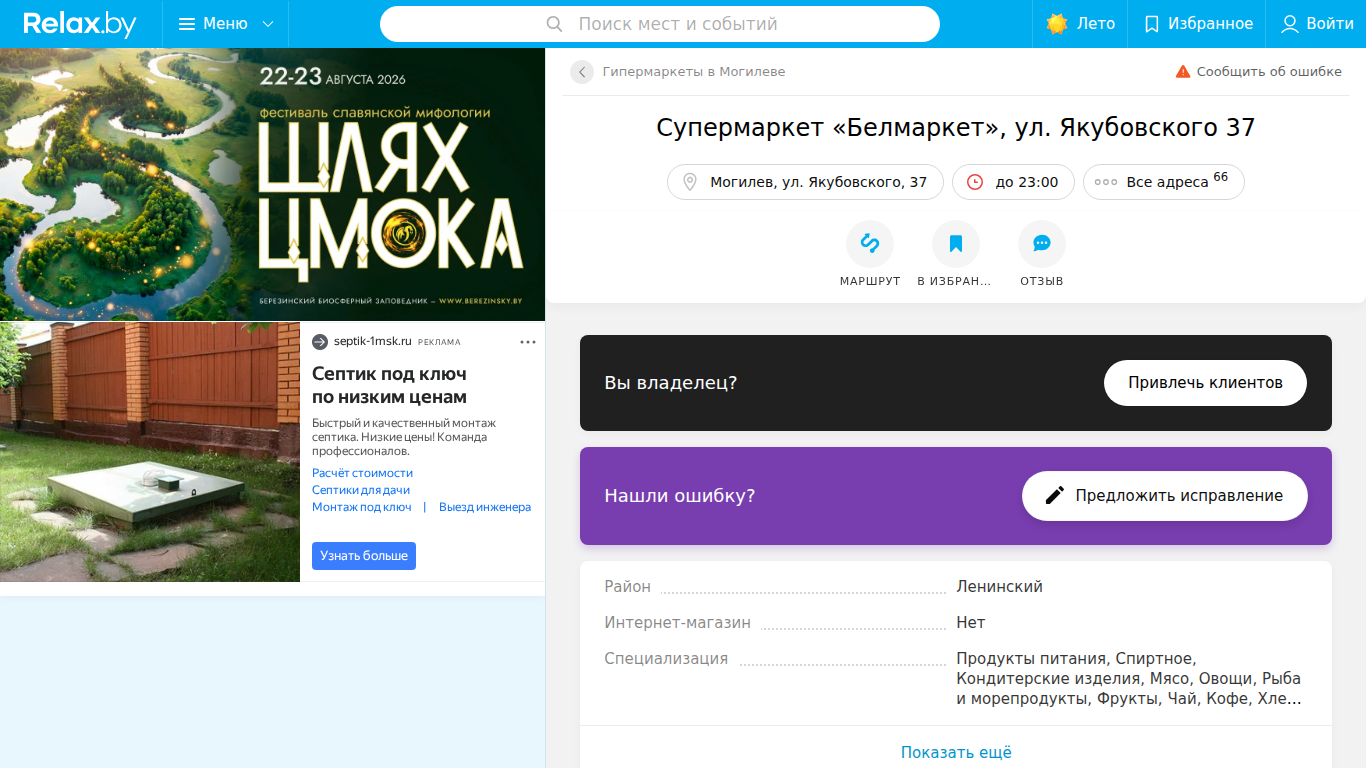Click the user profile icon
The height and width of the screenshot is (768, 1366).
coord(1290,24)
